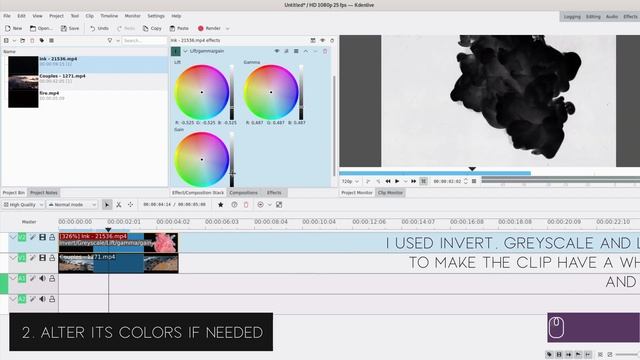Image resolution: width=640 pixels, height=360 pixels.
Task: Click the Gamma color wheel
Action: [x=271, y=92]
